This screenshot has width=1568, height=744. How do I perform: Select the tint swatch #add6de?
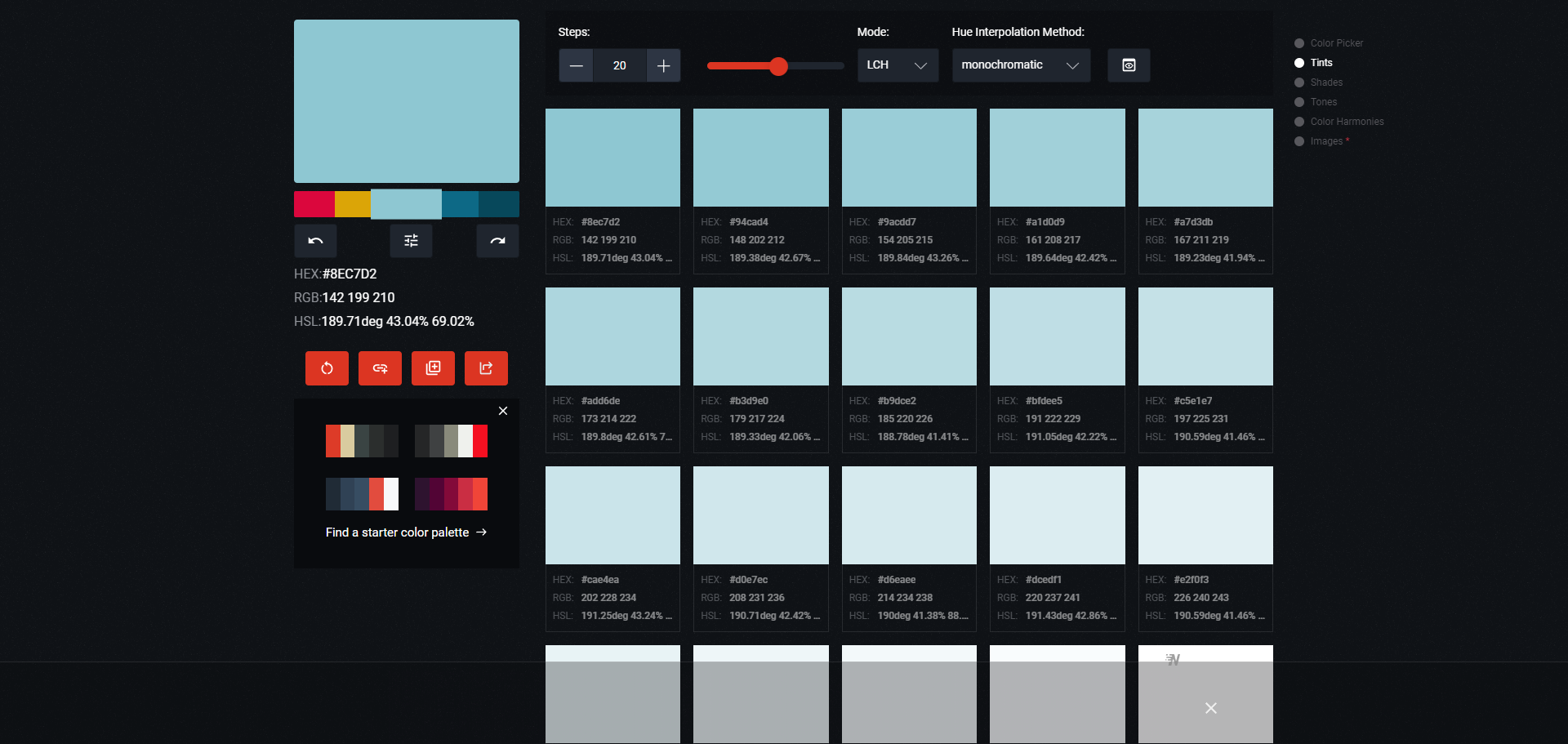tap(612, 336)
